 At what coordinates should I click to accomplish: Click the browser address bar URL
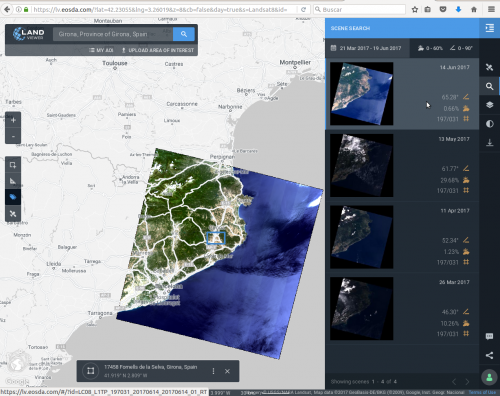pyautogui.click(x=160, y=9)
